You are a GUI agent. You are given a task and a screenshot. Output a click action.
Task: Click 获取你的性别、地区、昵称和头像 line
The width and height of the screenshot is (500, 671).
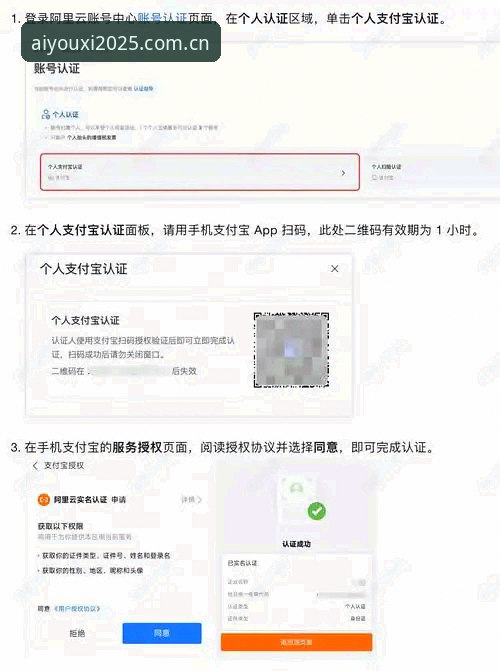pos(92,570)
